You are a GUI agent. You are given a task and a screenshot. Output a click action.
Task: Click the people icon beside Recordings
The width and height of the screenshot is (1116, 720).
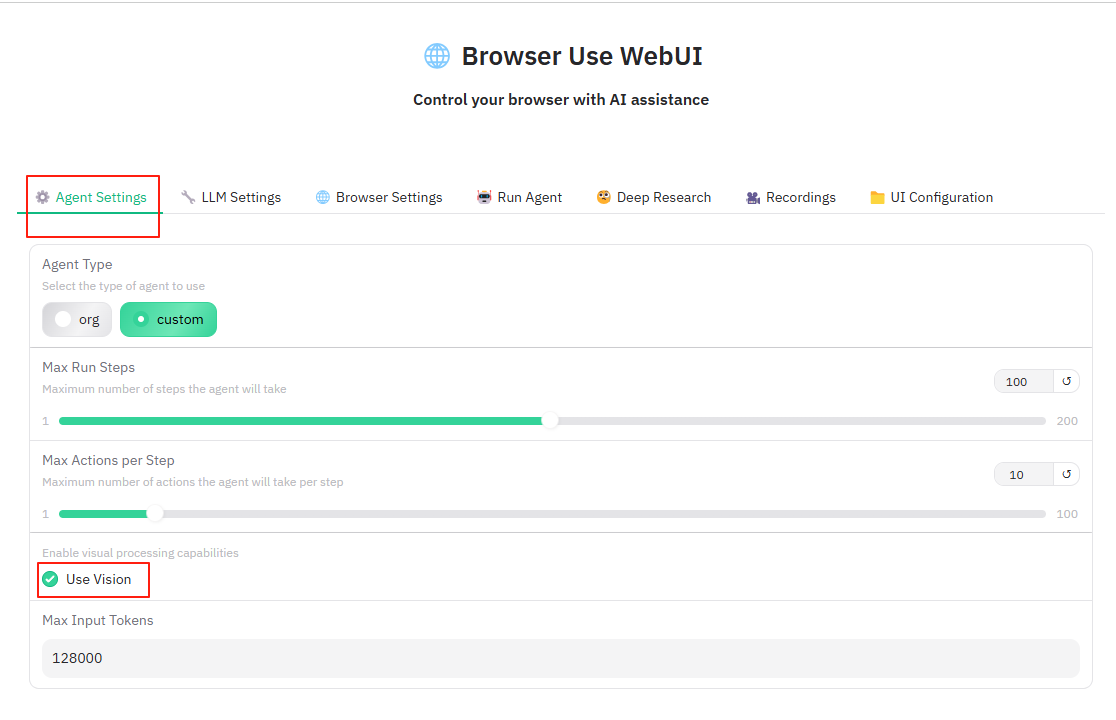[x=752, y=196]
